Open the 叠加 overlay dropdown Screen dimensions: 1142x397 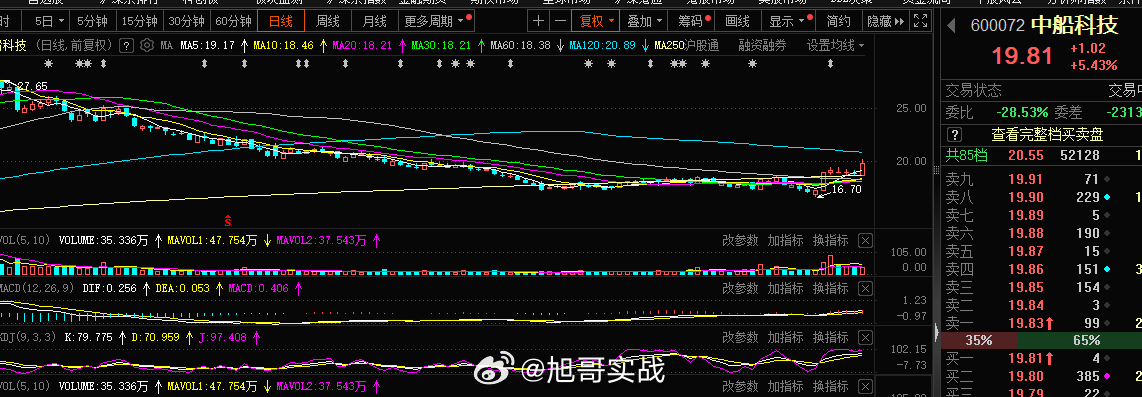[x=645, y=21]
